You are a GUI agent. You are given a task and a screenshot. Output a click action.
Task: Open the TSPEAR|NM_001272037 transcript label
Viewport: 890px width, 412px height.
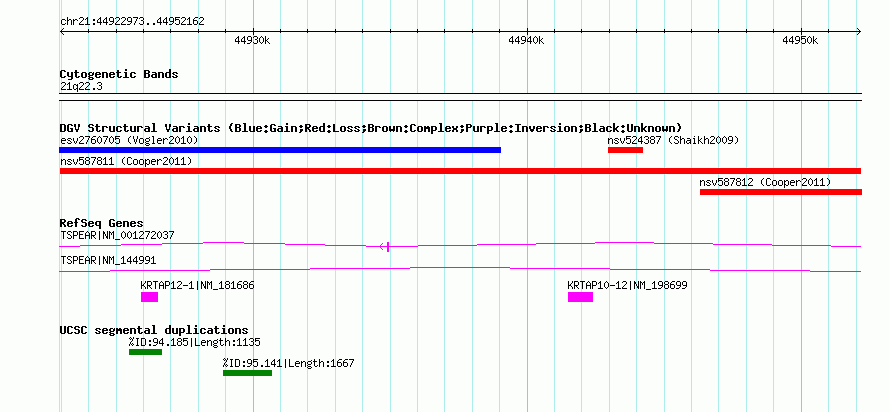click(117, 235)
